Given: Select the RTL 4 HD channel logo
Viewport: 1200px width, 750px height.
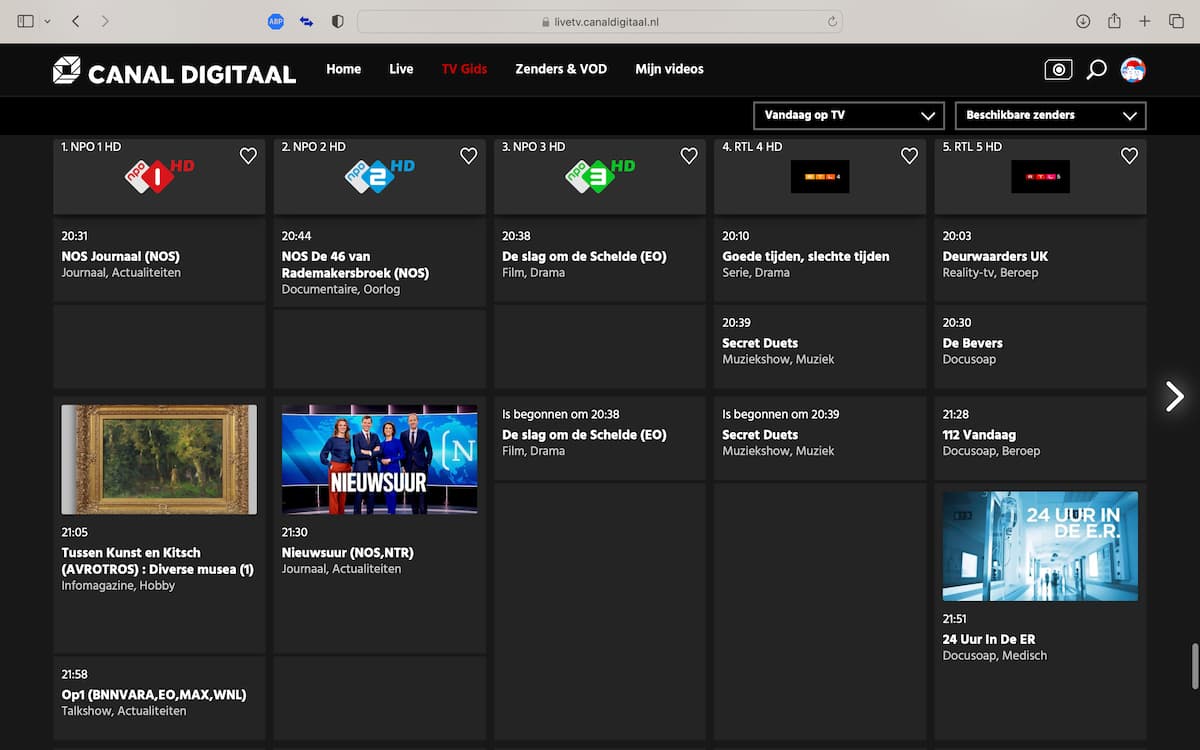Looking at the screenshot, I should click(x=819, y=176).
